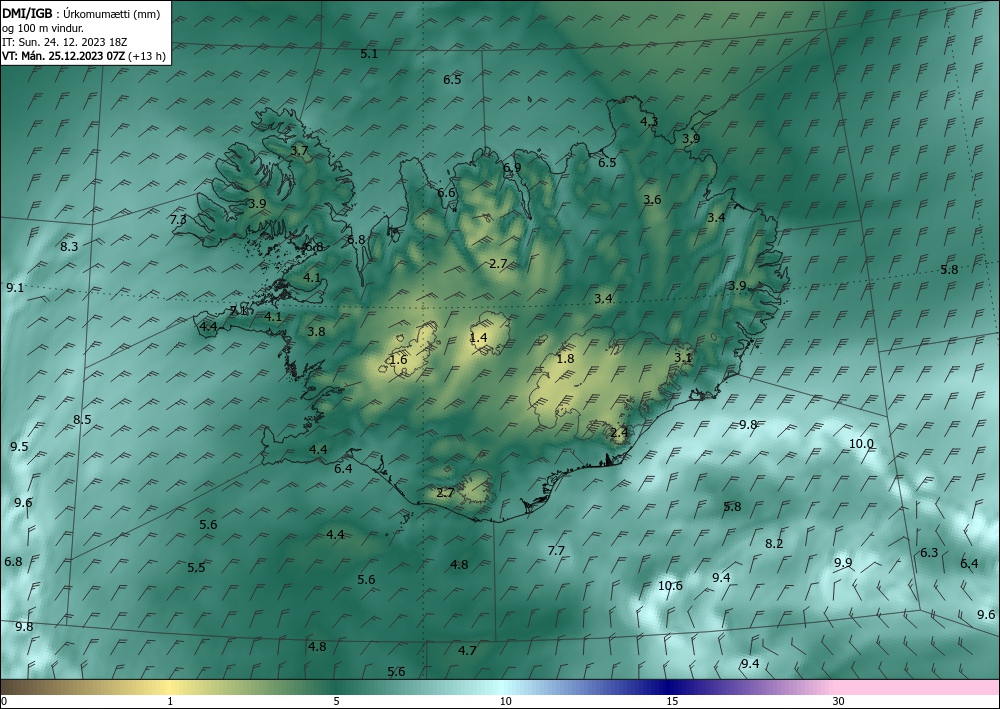
Task: Click the '(+13 h)' forecast offset text
Action: tap(147, 56)
